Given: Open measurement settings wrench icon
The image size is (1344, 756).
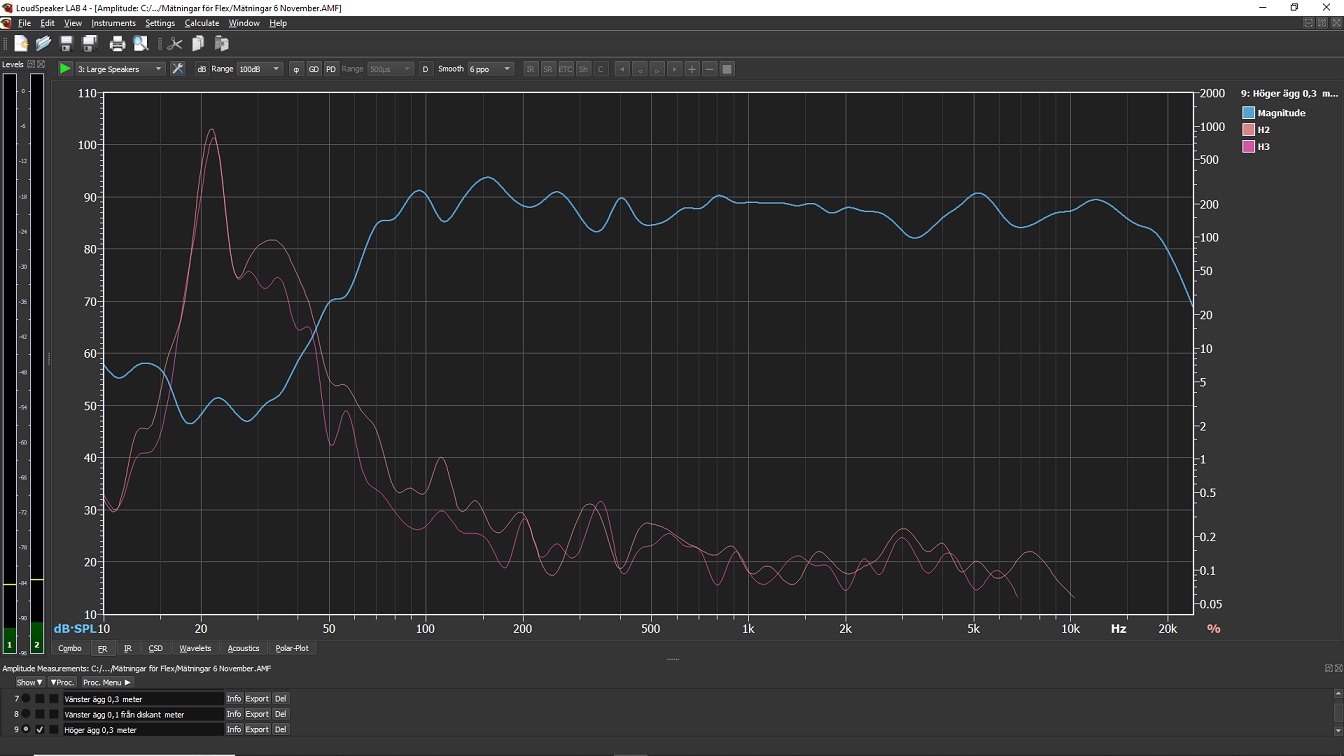Looking at the screenshot, I should 177,69.
